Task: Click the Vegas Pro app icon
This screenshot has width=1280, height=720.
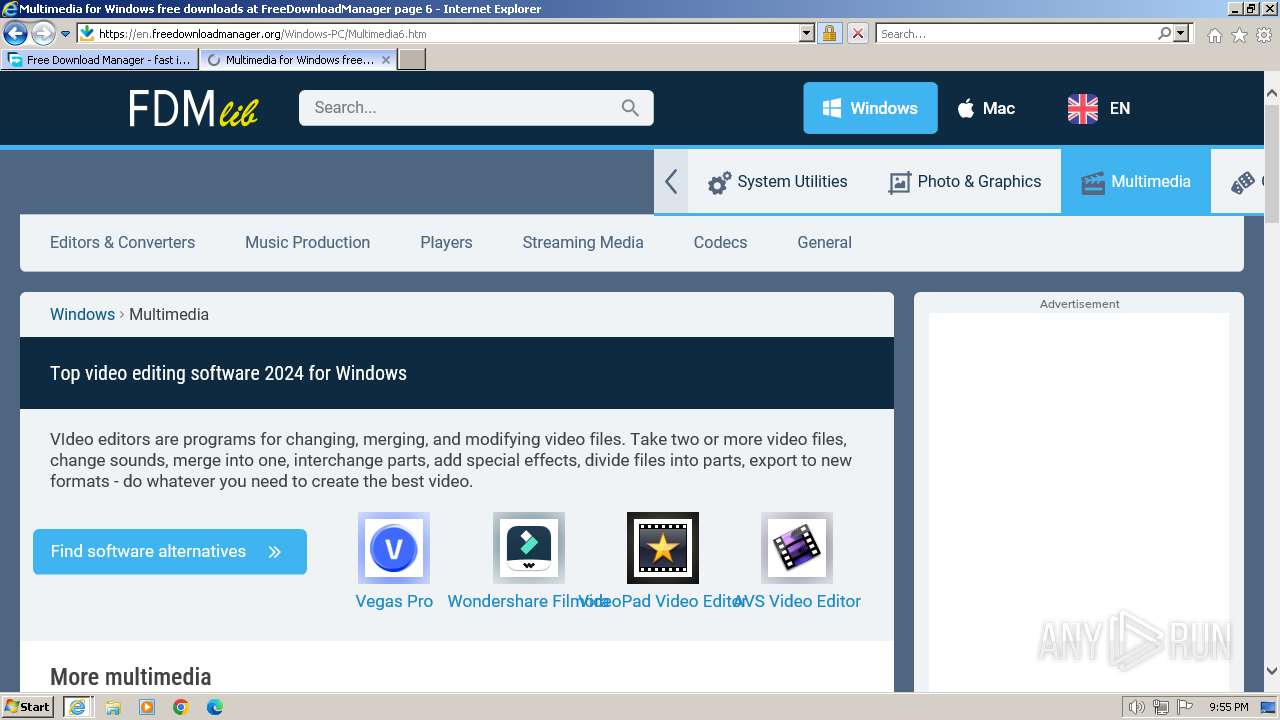Action: click(394, 548)
